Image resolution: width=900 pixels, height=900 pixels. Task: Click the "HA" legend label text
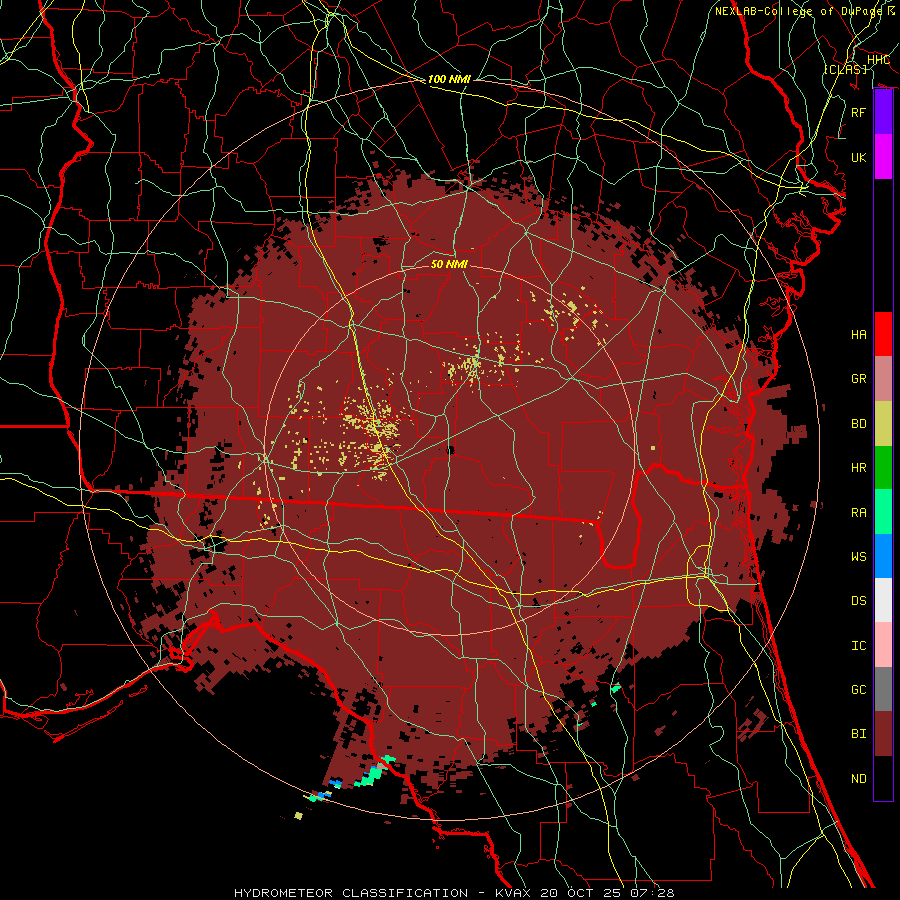point(858,334)
